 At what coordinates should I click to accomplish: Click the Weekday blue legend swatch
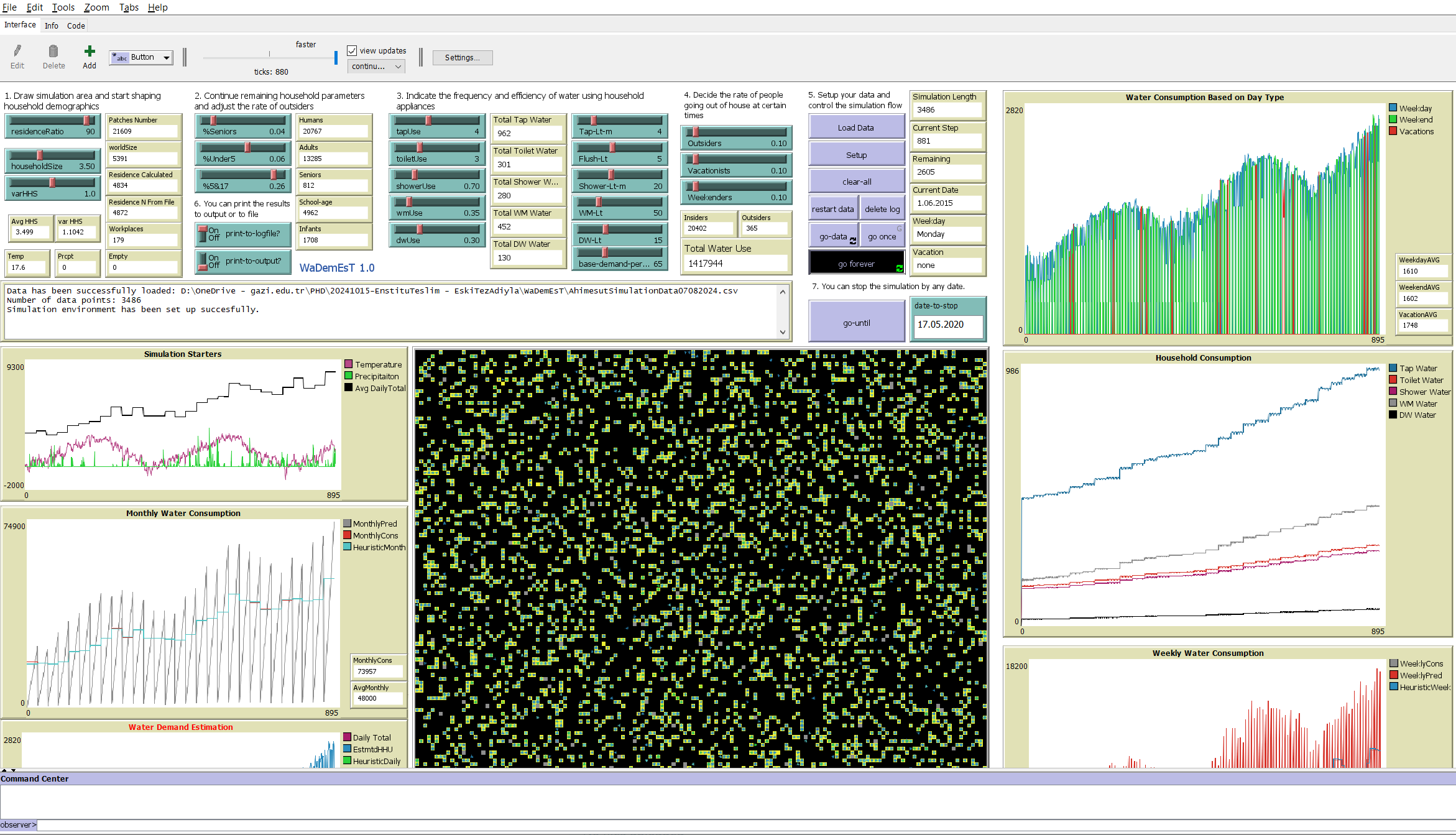[x=1393, y=108]
